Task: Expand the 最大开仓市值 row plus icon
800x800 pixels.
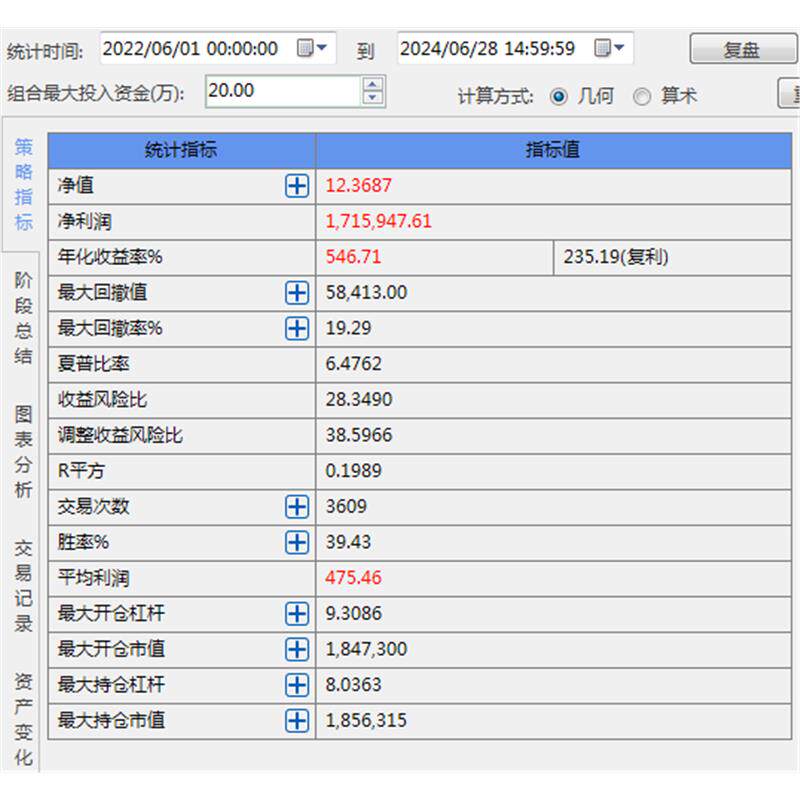Action: [296, 649]
